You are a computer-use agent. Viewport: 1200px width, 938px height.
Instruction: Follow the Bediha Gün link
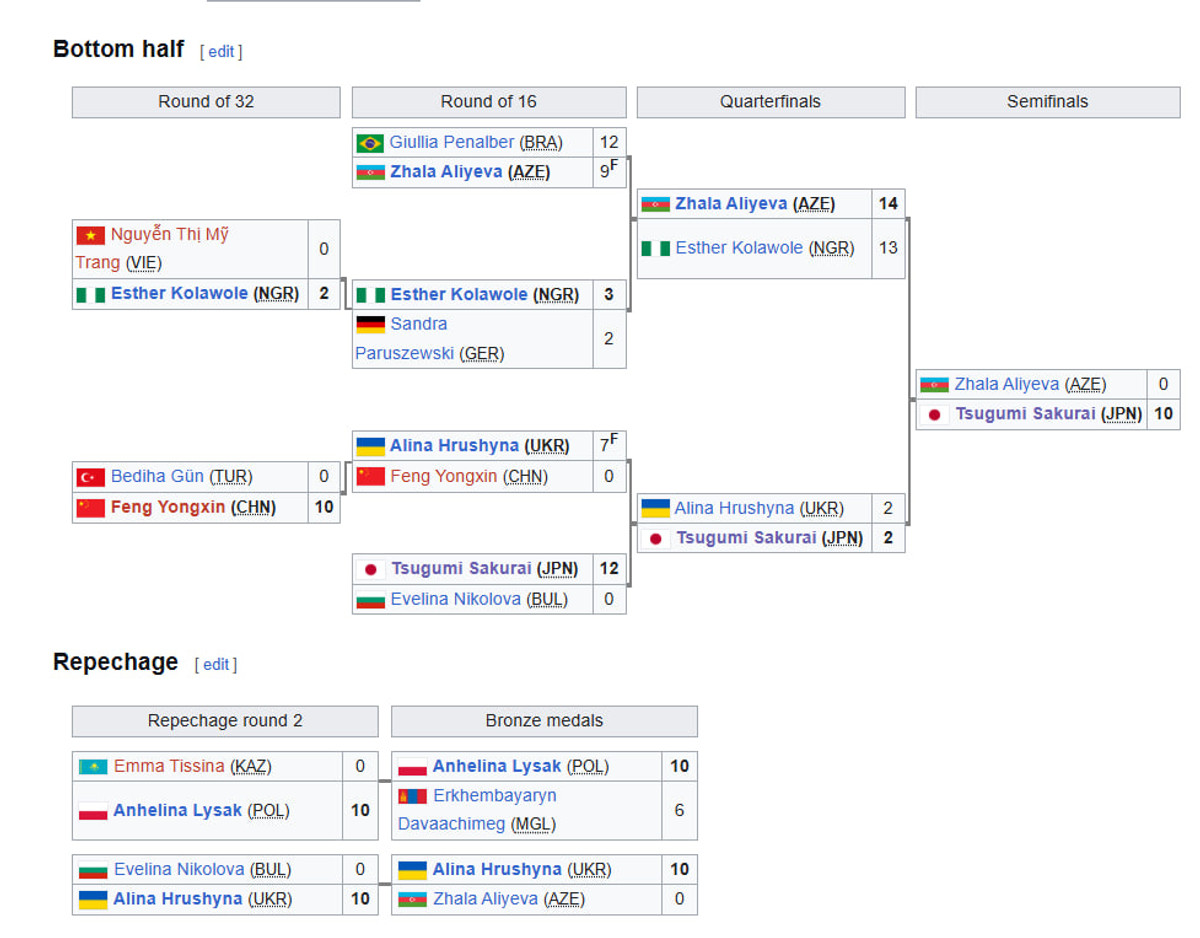point(157,476)
